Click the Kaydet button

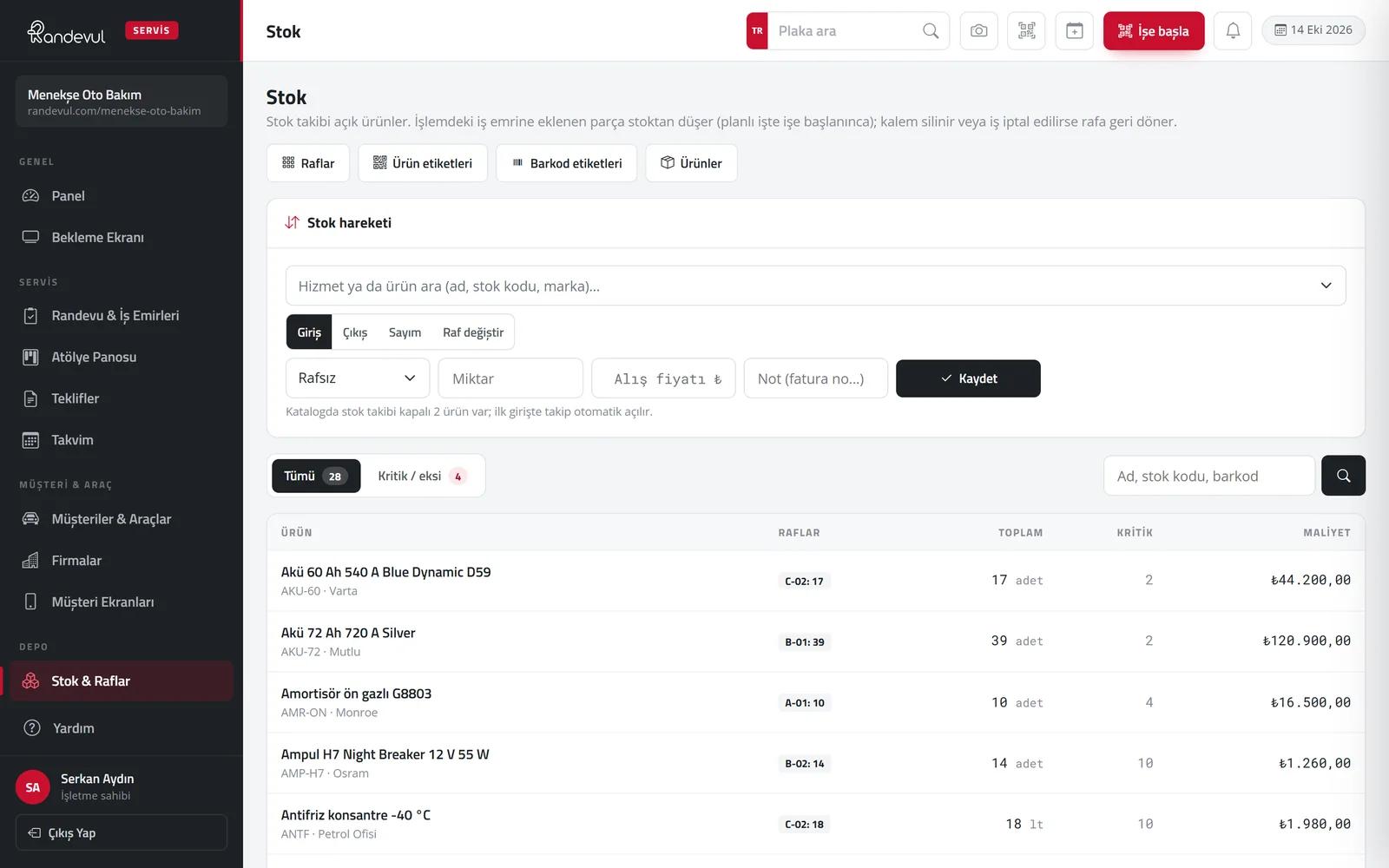click(968, 378)
